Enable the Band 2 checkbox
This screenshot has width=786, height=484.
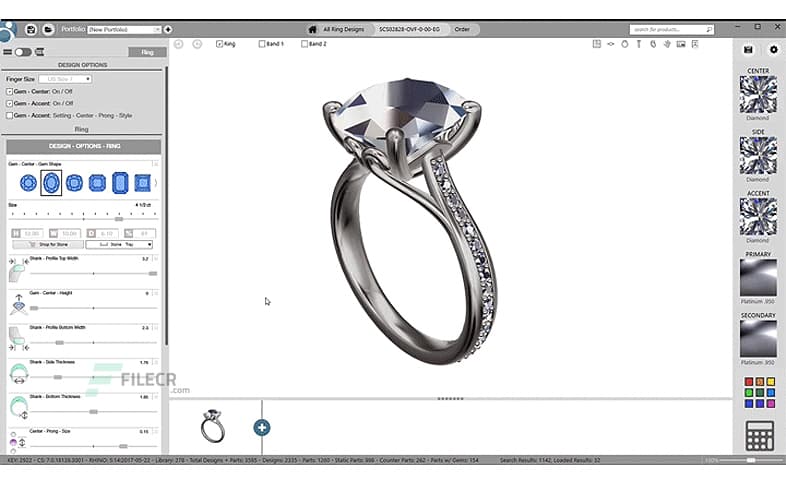click(304, 44)
